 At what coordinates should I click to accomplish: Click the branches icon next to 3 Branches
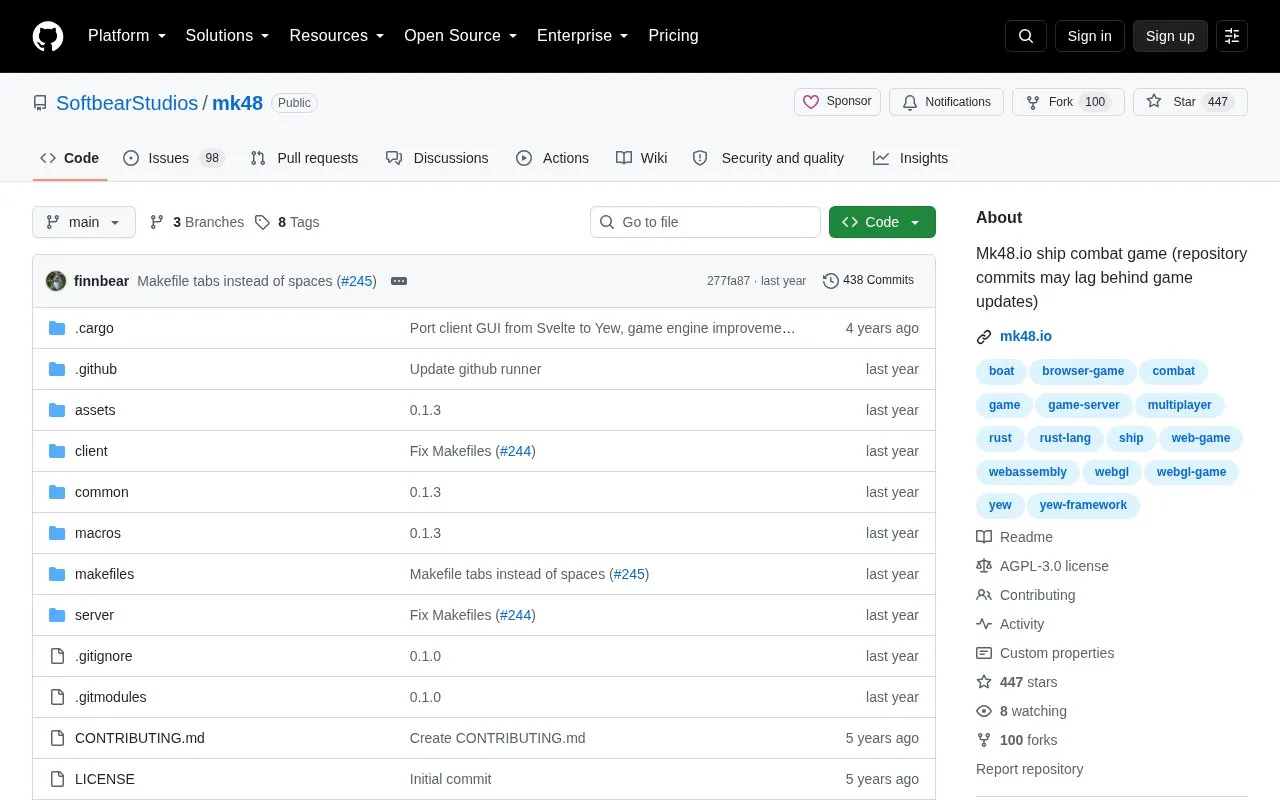coord(157,222)
